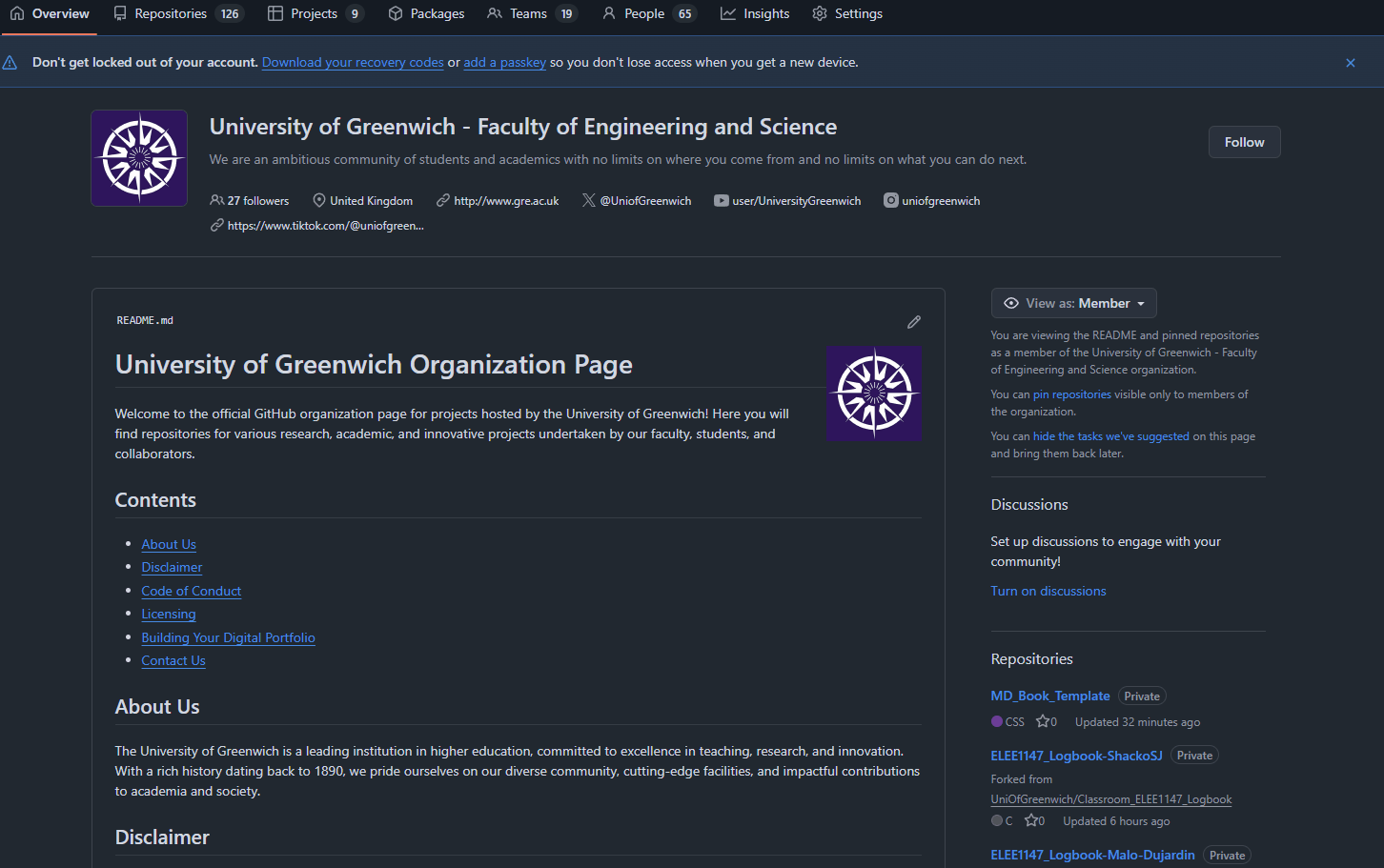
Task: Click the warning triangle alert icon
Action: pos(10,63)
